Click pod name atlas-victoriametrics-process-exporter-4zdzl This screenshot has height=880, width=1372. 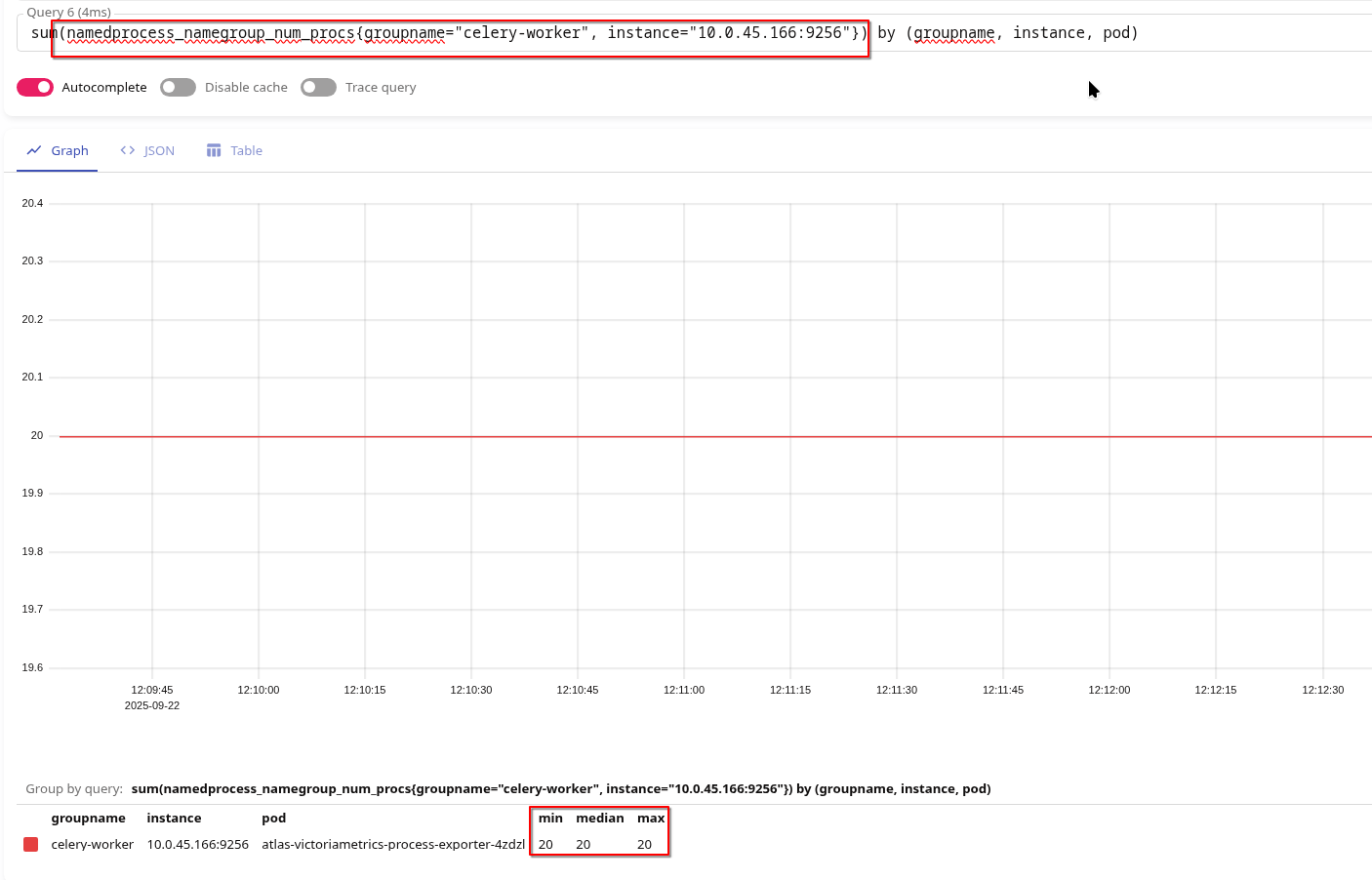tap(393, 845)
